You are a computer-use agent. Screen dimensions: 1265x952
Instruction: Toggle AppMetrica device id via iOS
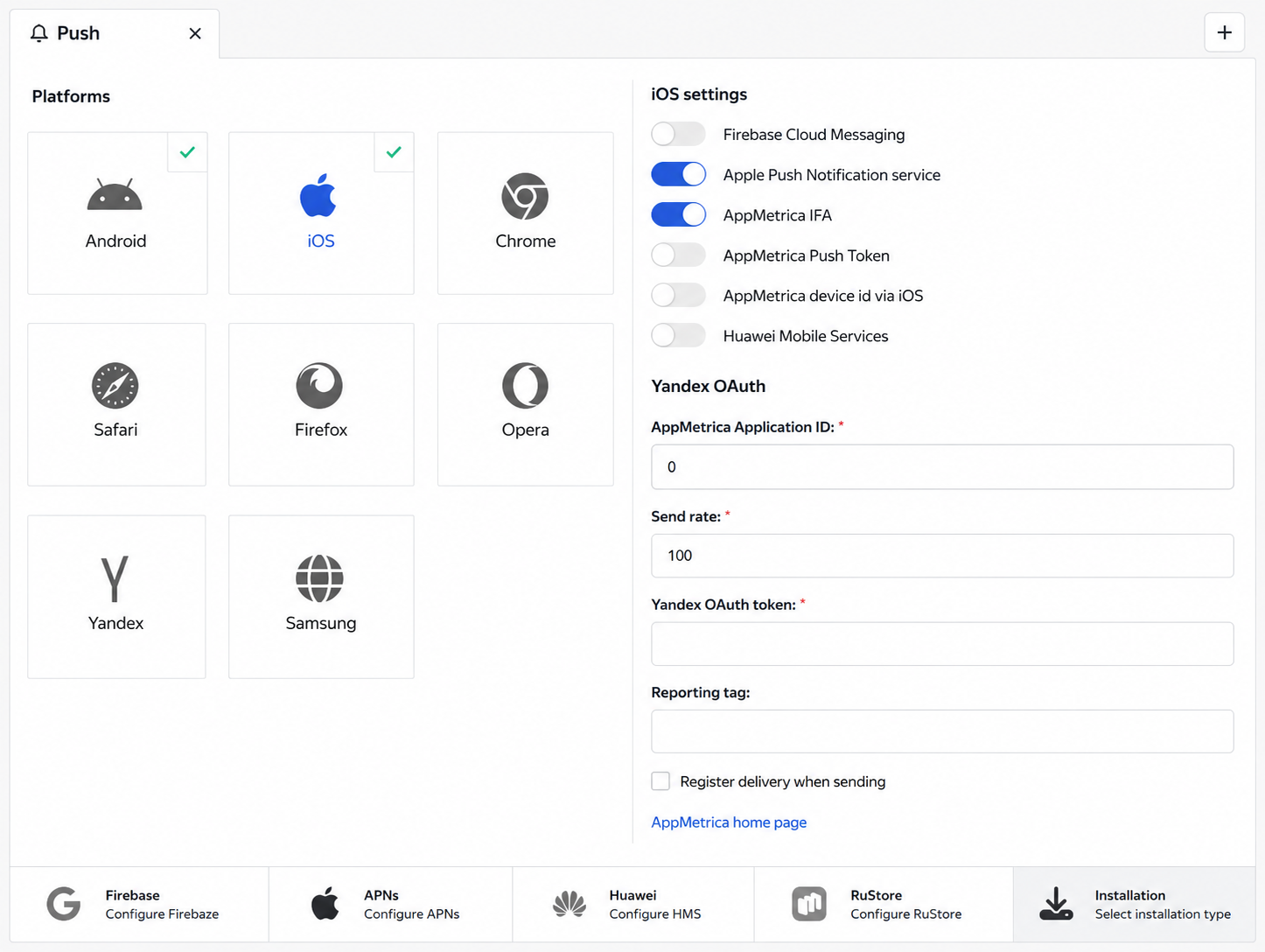click(x=678, y=295)
